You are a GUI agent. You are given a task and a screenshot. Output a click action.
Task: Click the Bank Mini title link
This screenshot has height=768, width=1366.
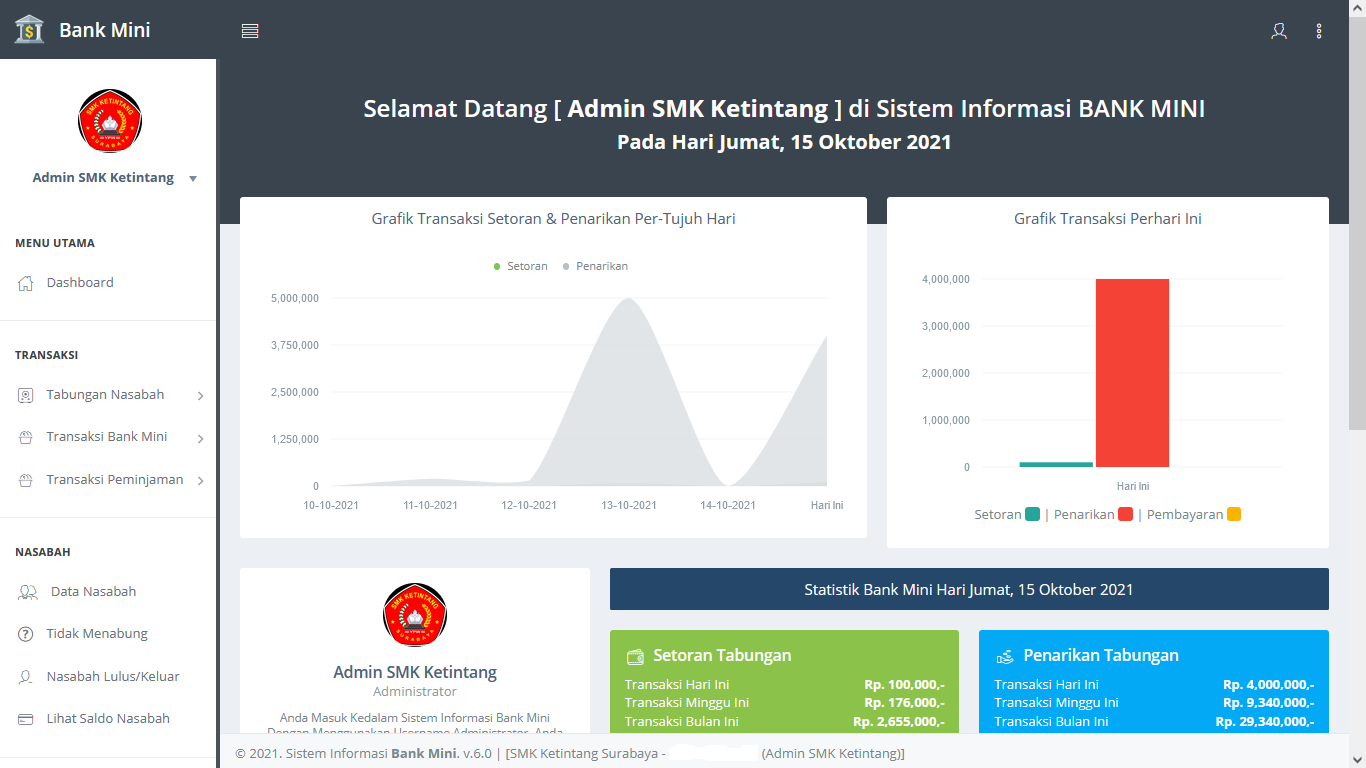click(104, 30)
